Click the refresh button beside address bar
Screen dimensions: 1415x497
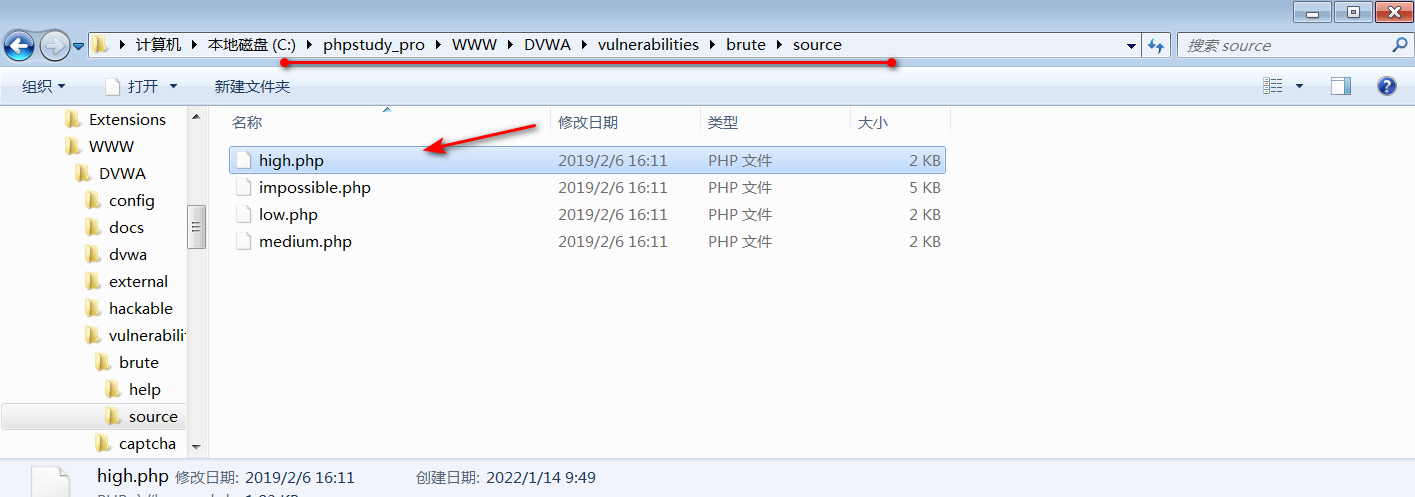click(x=1157, y=45)
